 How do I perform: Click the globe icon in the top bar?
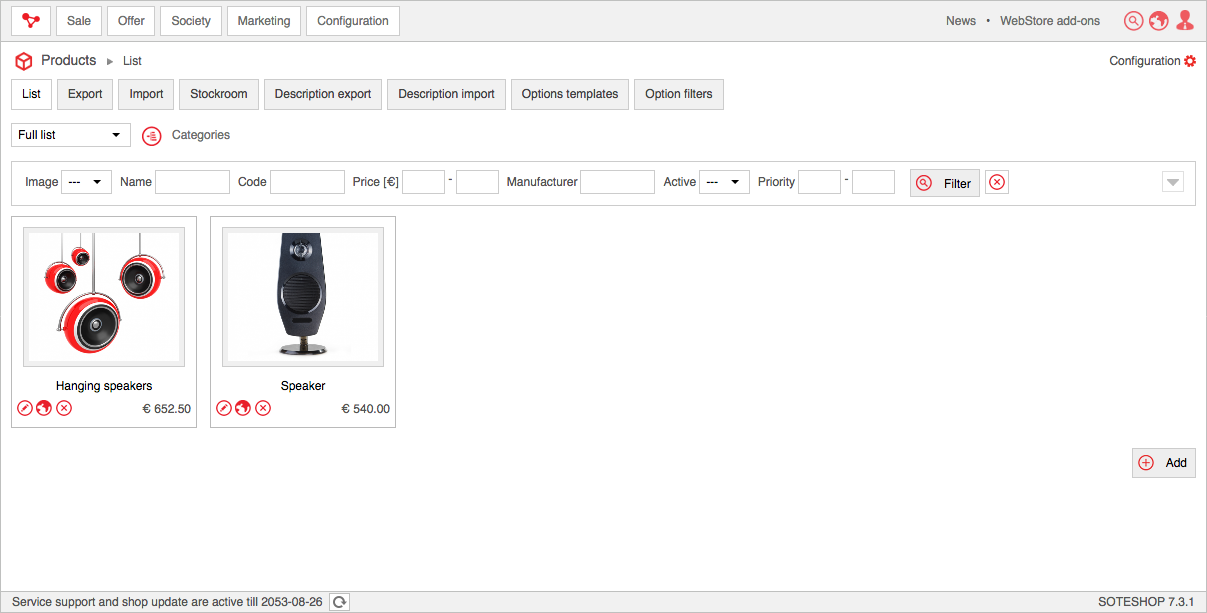pos(1159,21)
